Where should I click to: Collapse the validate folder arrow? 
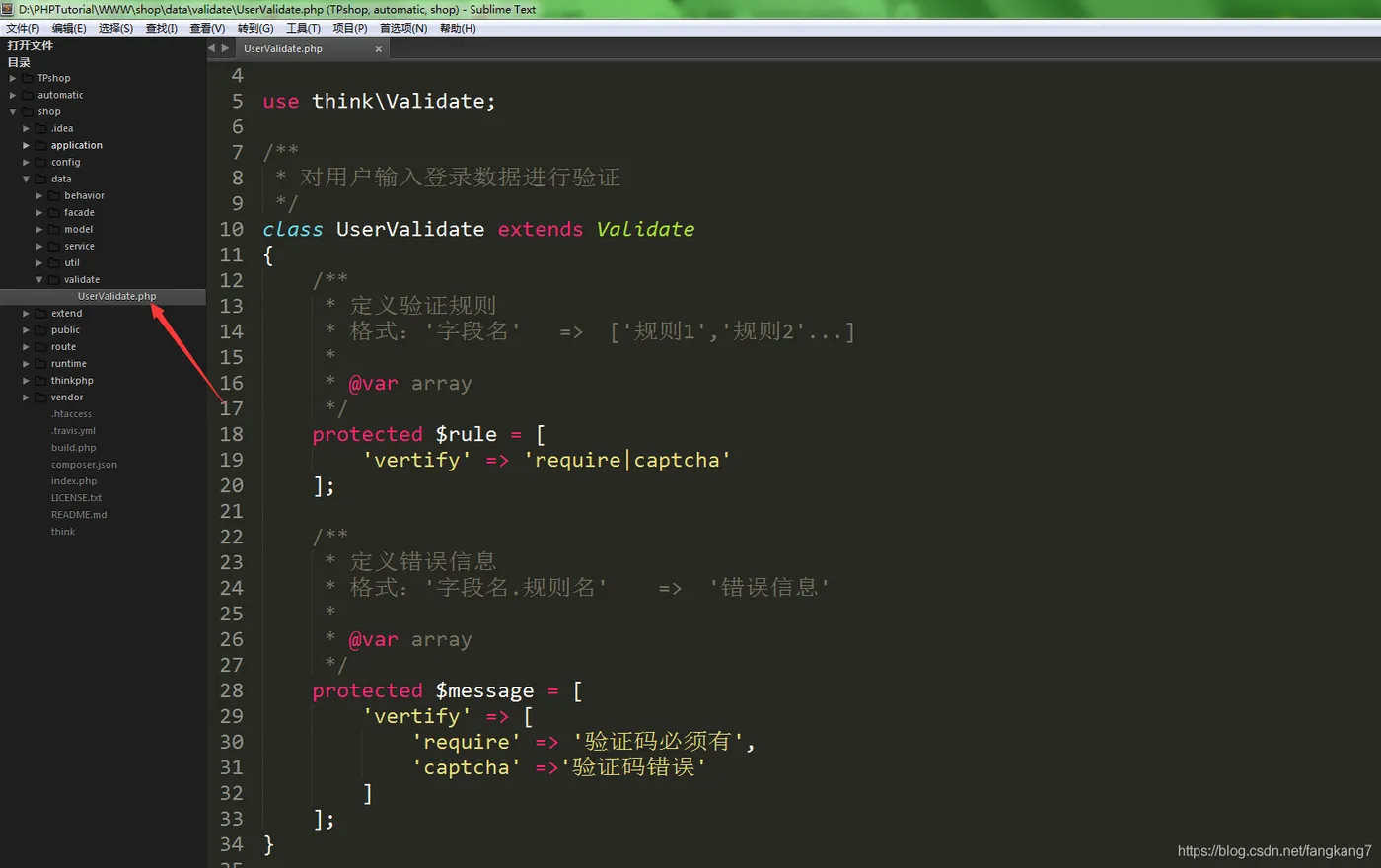(x=39, y=279)
